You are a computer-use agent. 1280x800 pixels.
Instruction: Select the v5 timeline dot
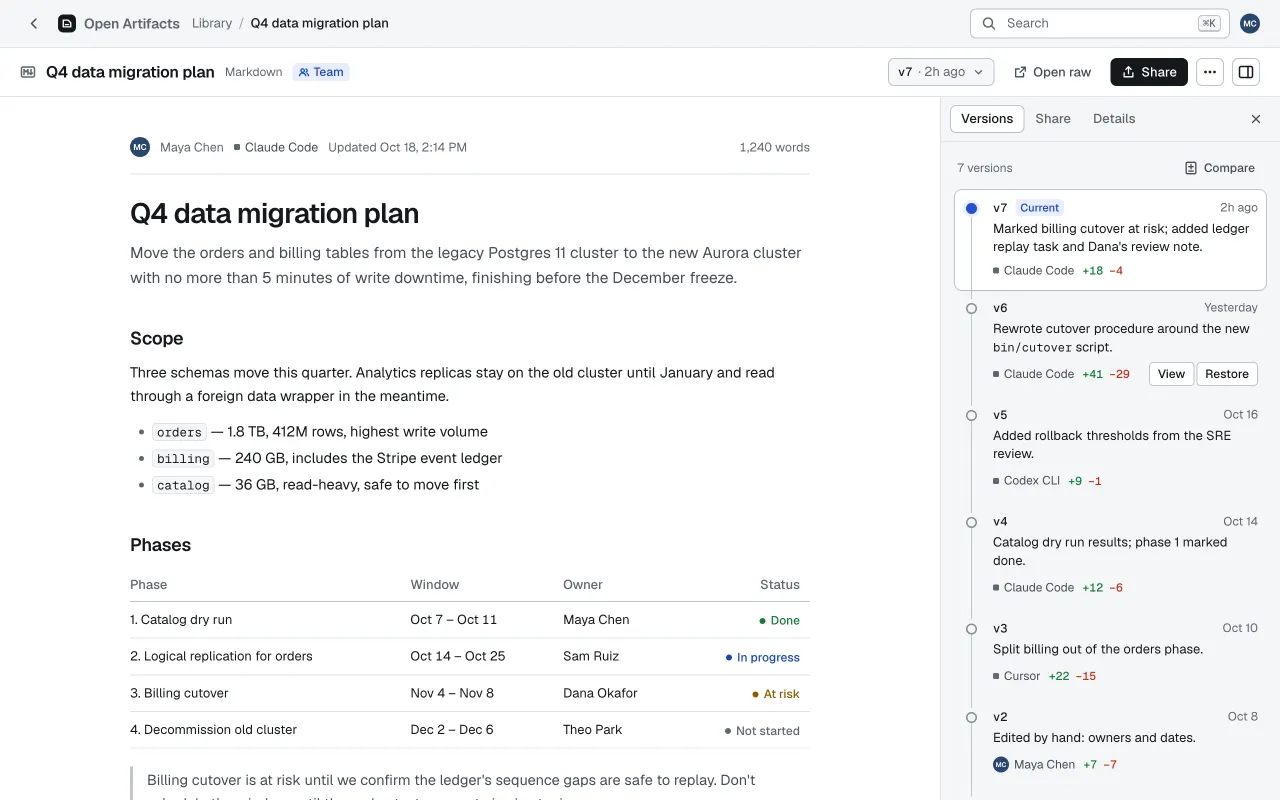[971, 415]
